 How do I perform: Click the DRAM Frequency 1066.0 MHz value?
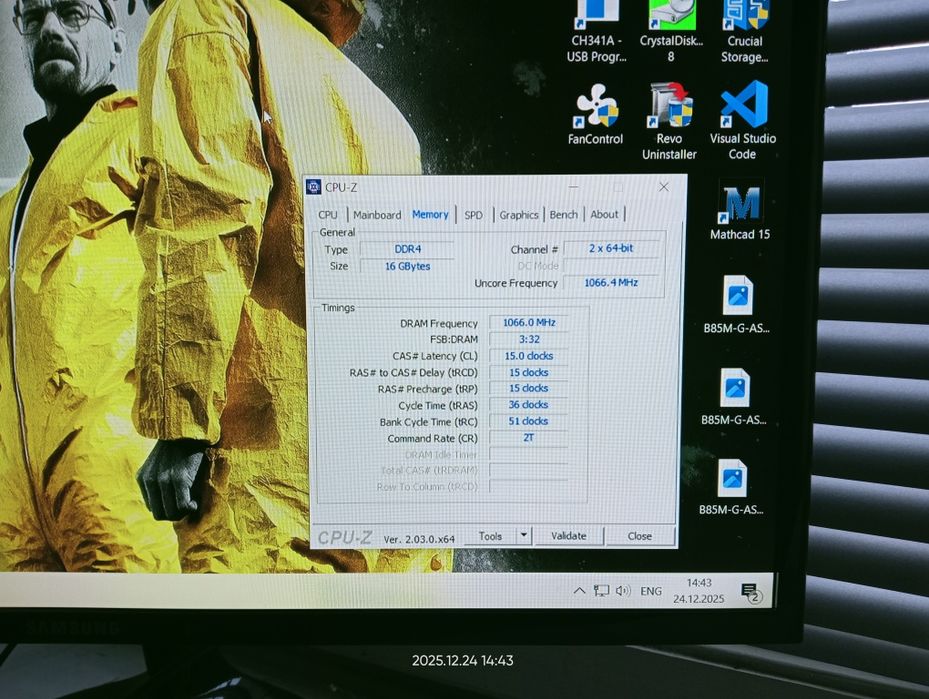[529, 323]
